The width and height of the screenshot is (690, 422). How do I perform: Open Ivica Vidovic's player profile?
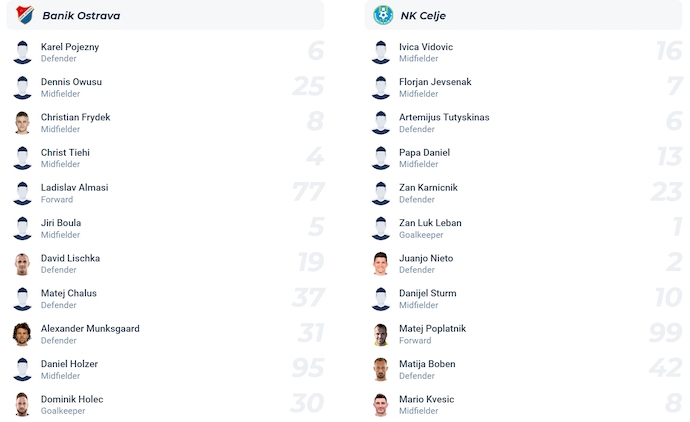click(x=426, y=47)
